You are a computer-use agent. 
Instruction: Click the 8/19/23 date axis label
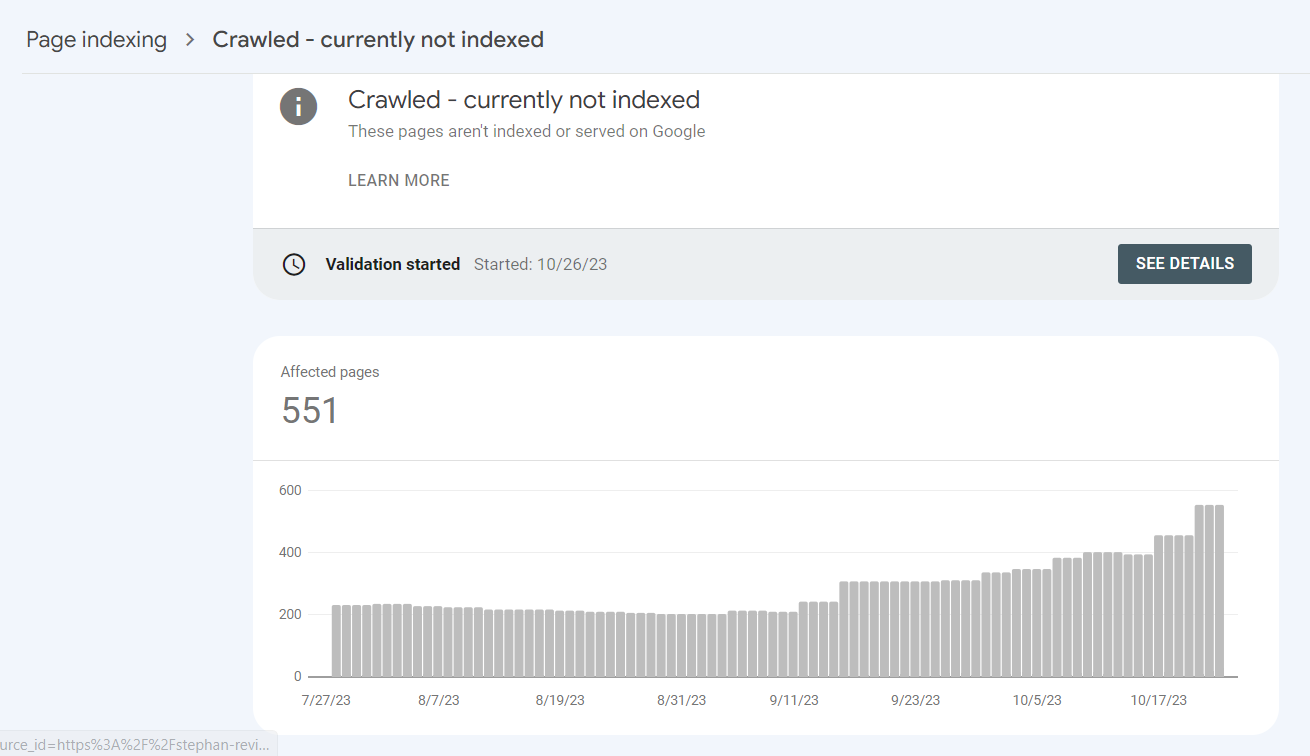[x=560, y=701]
